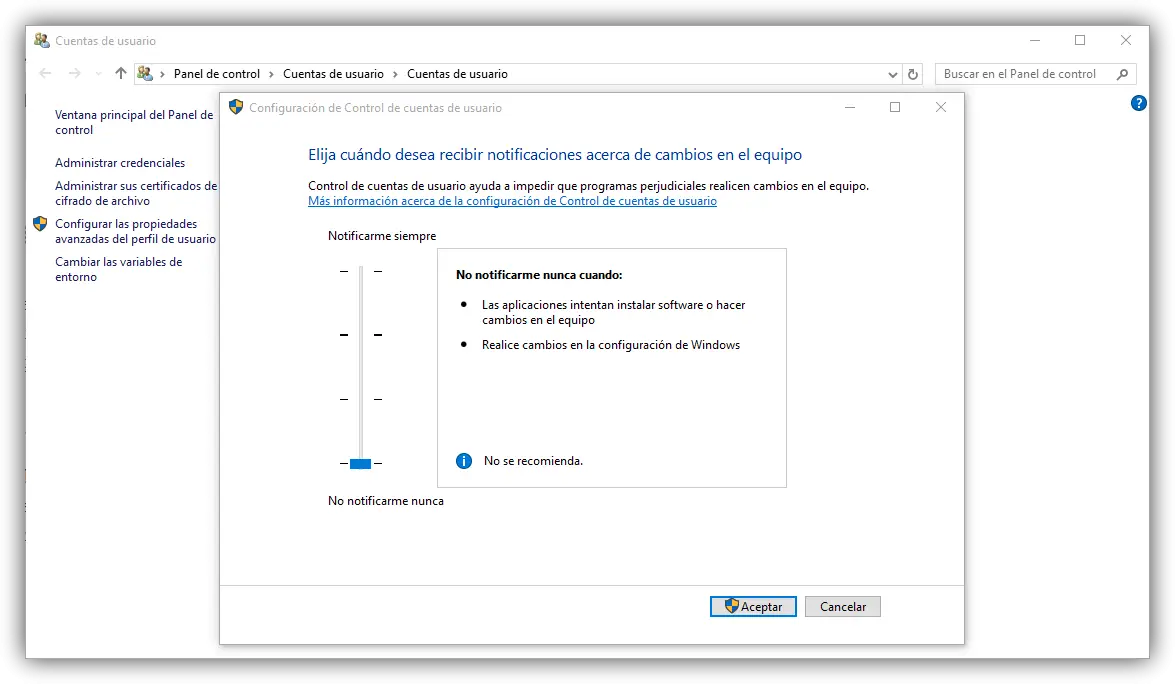Open 'Cambiar las variables de entorno' link
This screenshot has width=1175, height=684.
click(118, 269)
